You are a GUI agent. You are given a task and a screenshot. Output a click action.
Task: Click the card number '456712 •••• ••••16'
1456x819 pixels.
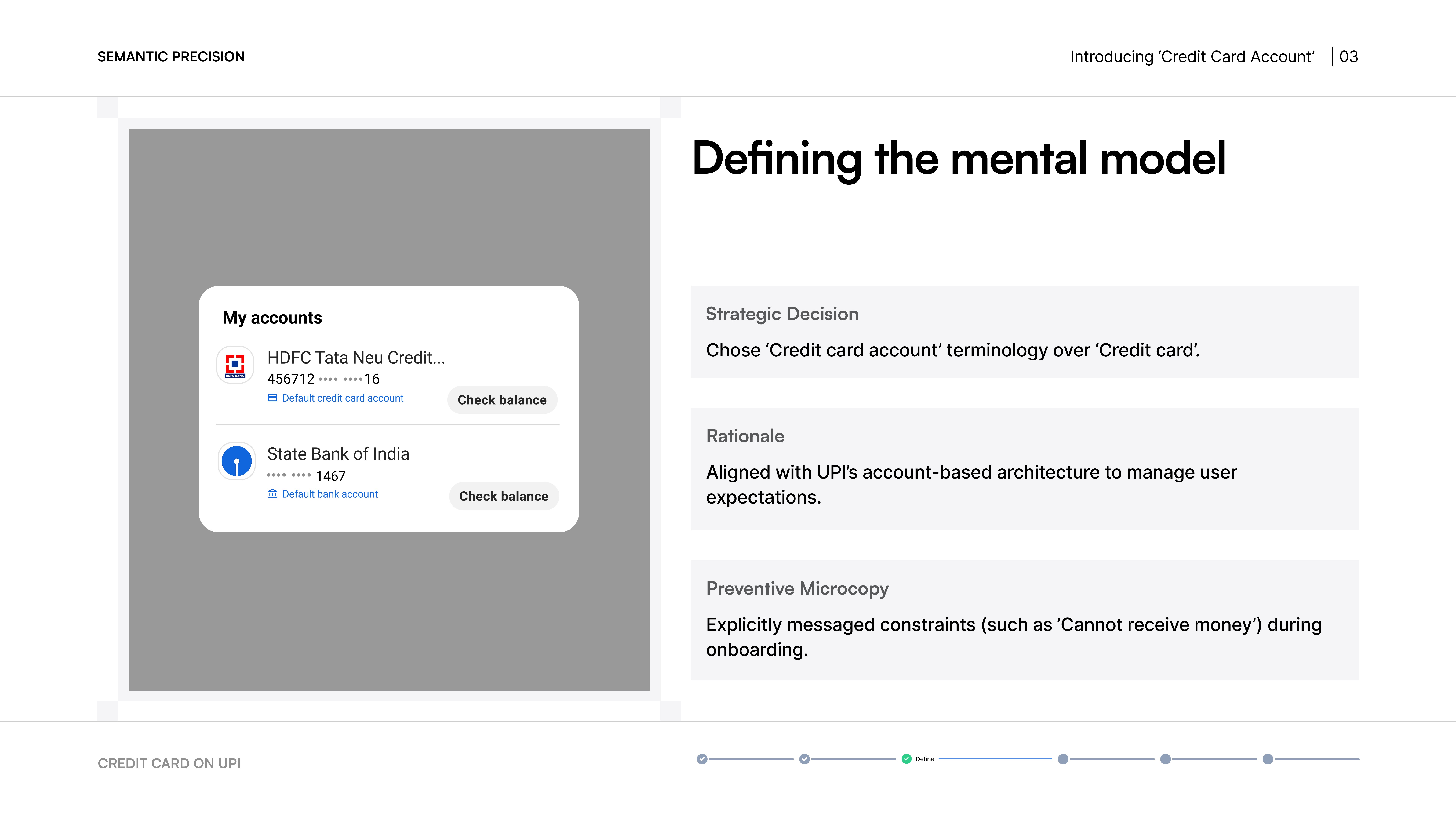tap(323, 379)
